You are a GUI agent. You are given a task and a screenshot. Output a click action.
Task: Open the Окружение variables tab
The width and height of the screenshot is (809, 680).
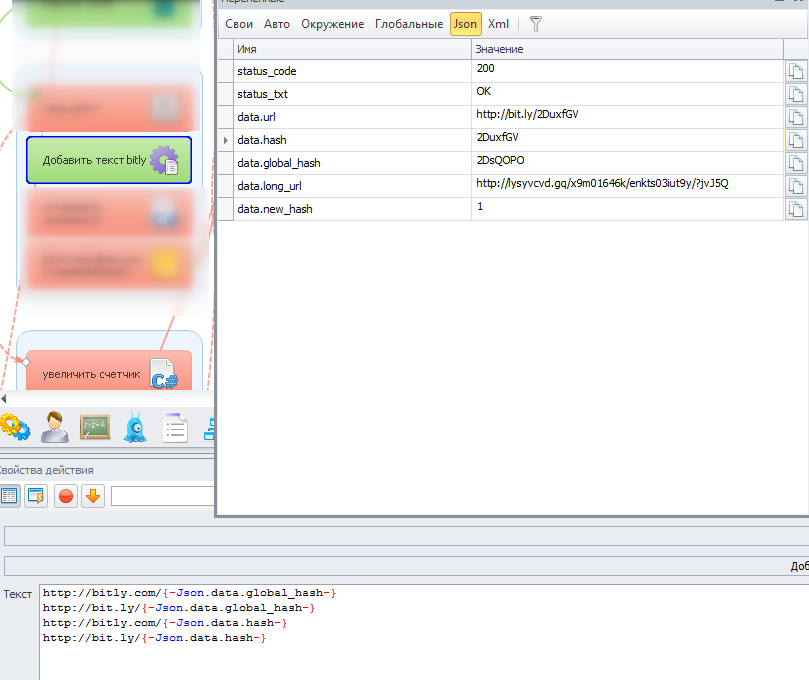click(x=333, y=24)
